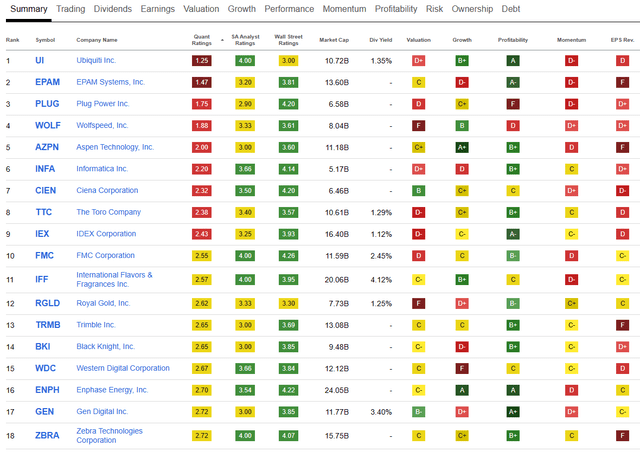Click FMC's 2.55 quant rating badge
Viewport: 640px width, 452px height.
coord(202,256)
